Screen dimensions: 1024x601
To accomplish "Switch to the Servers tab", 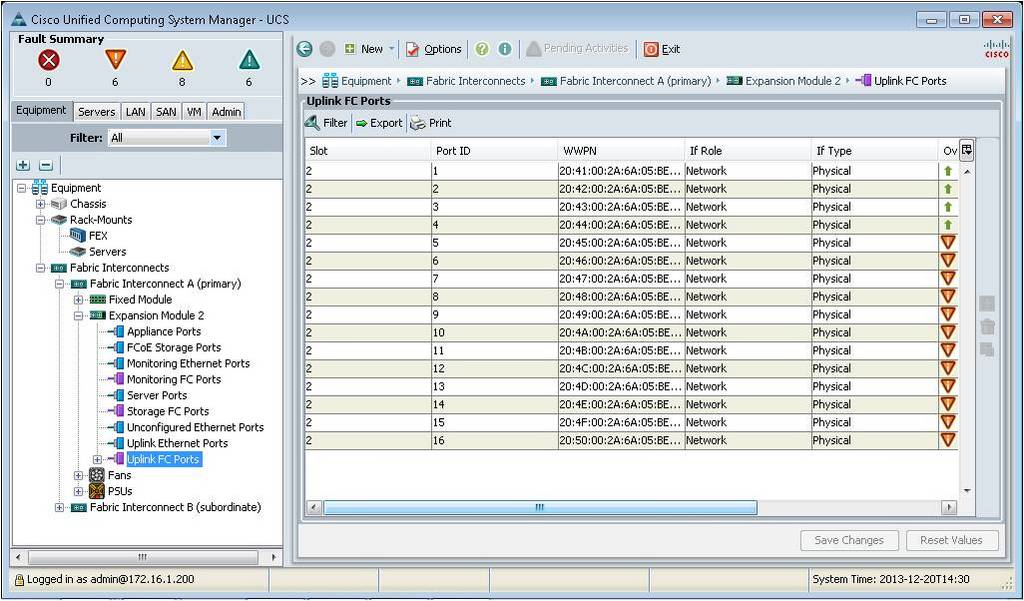I will pyautogui.click(x=97, y=112).
